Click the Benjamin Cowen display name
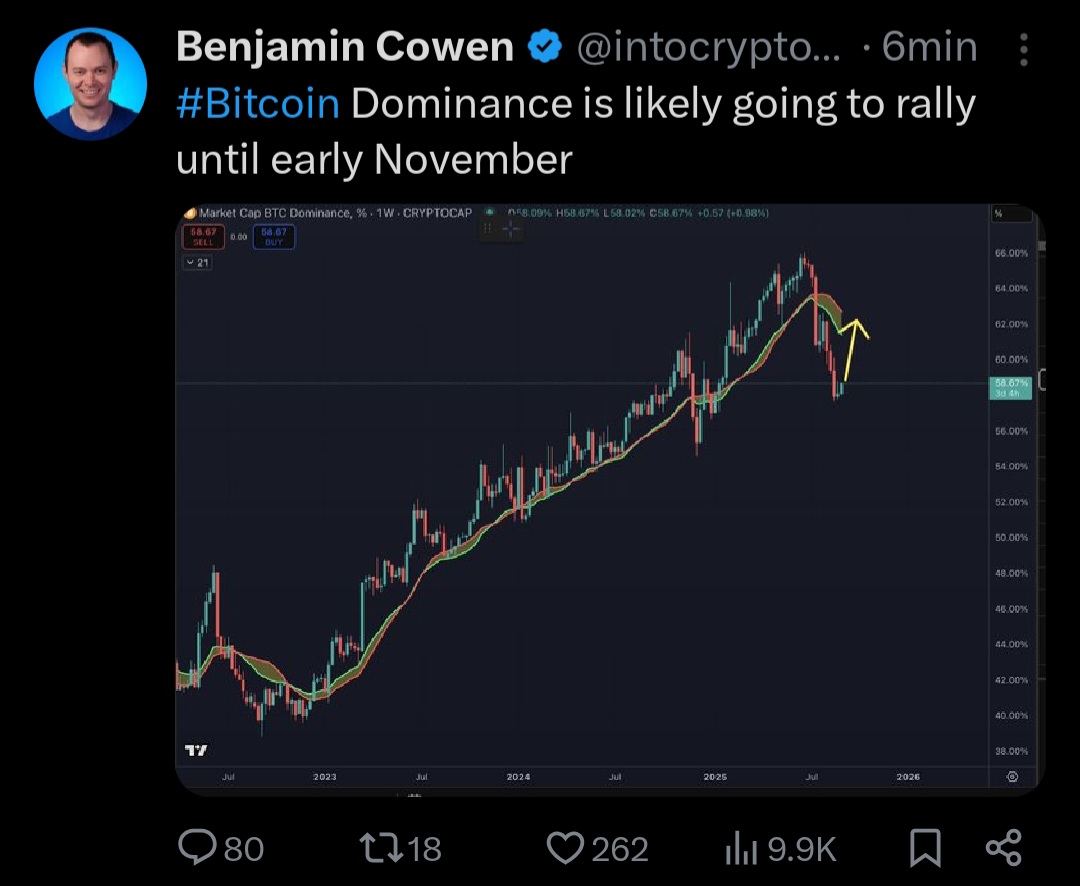This screenshot has height=886, width=1080. pyautogui.click(x=345, y=47)
